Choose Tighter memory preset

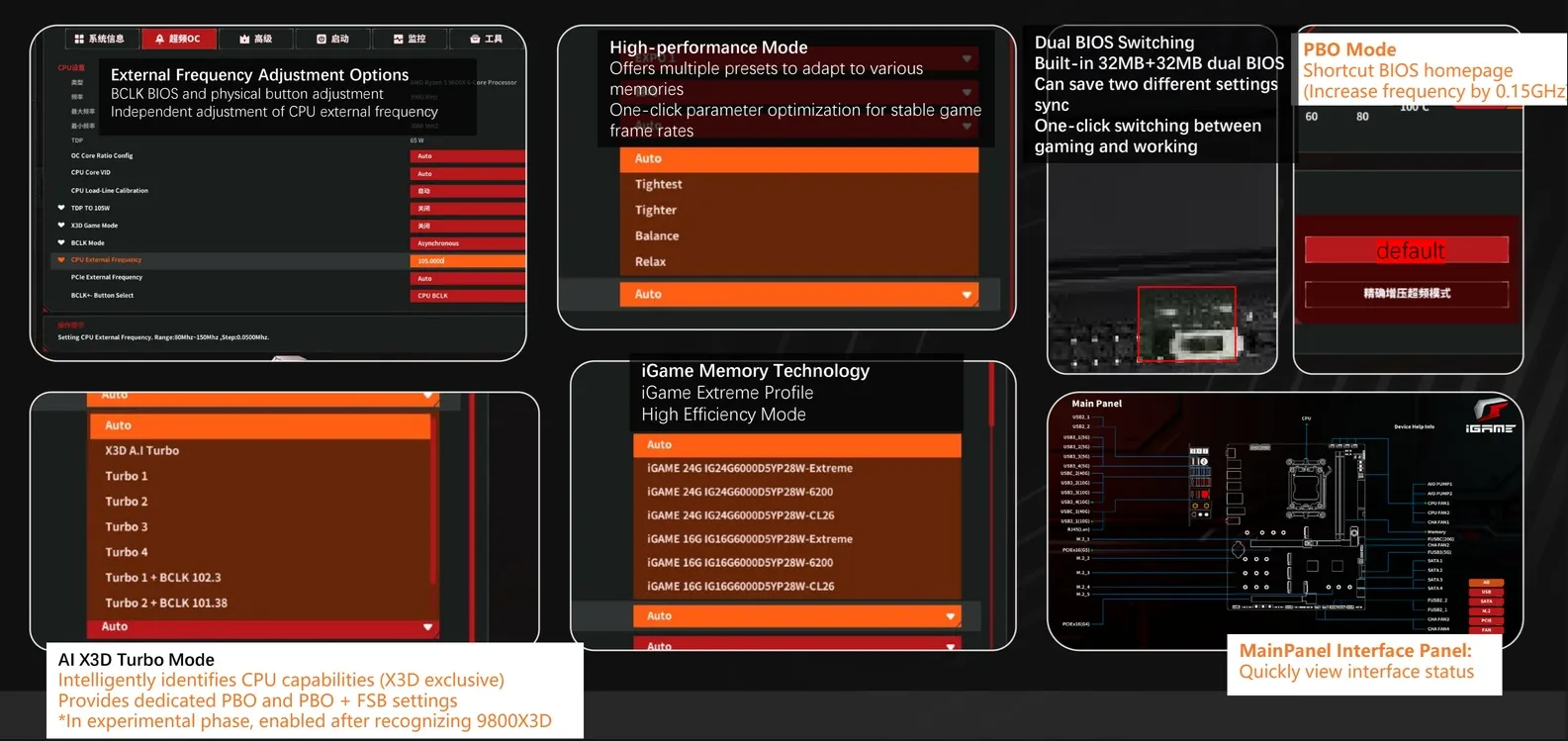click(x=799, y=210)
